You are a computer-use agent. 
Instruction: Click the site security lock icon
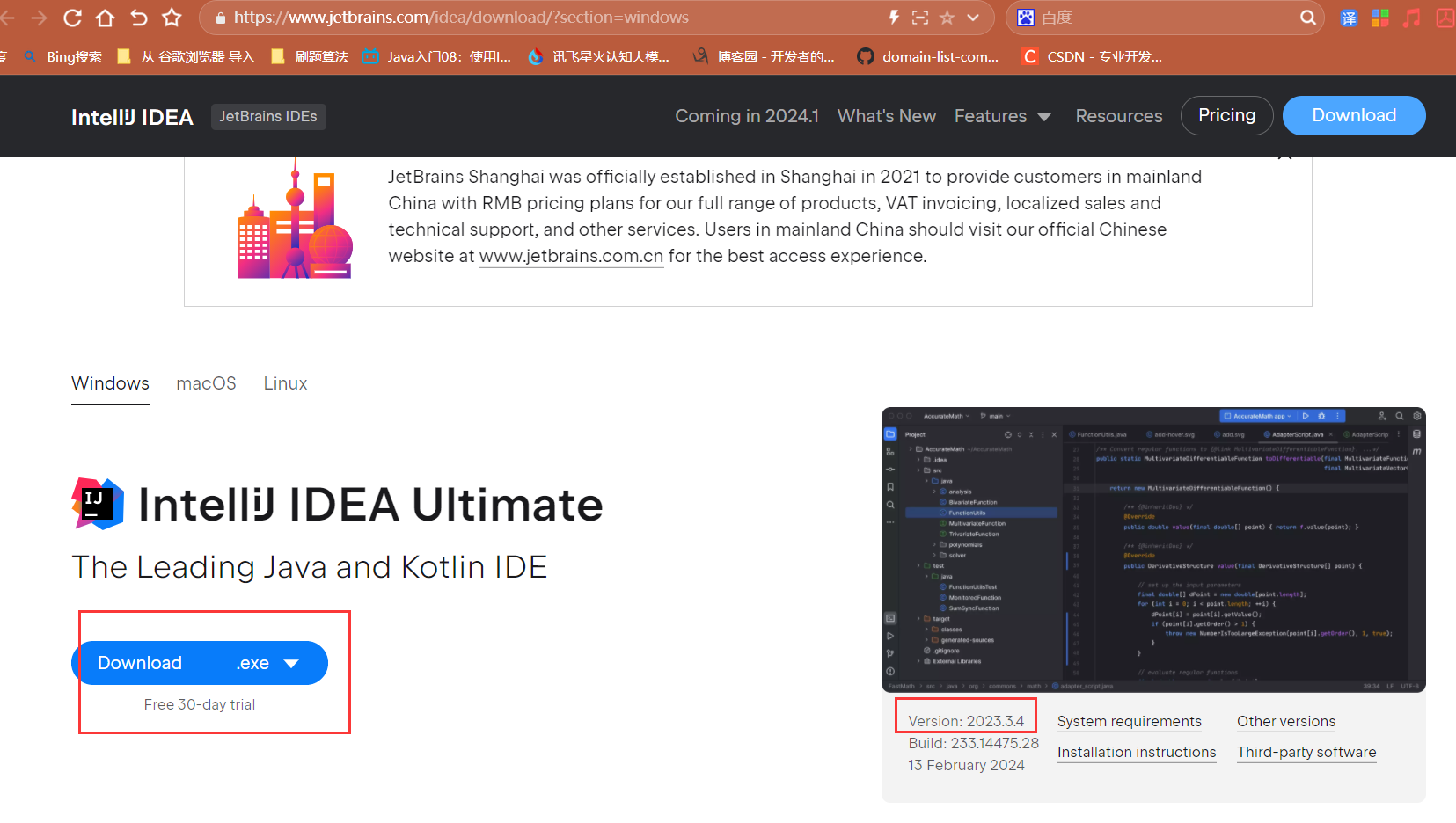point(220,18)
